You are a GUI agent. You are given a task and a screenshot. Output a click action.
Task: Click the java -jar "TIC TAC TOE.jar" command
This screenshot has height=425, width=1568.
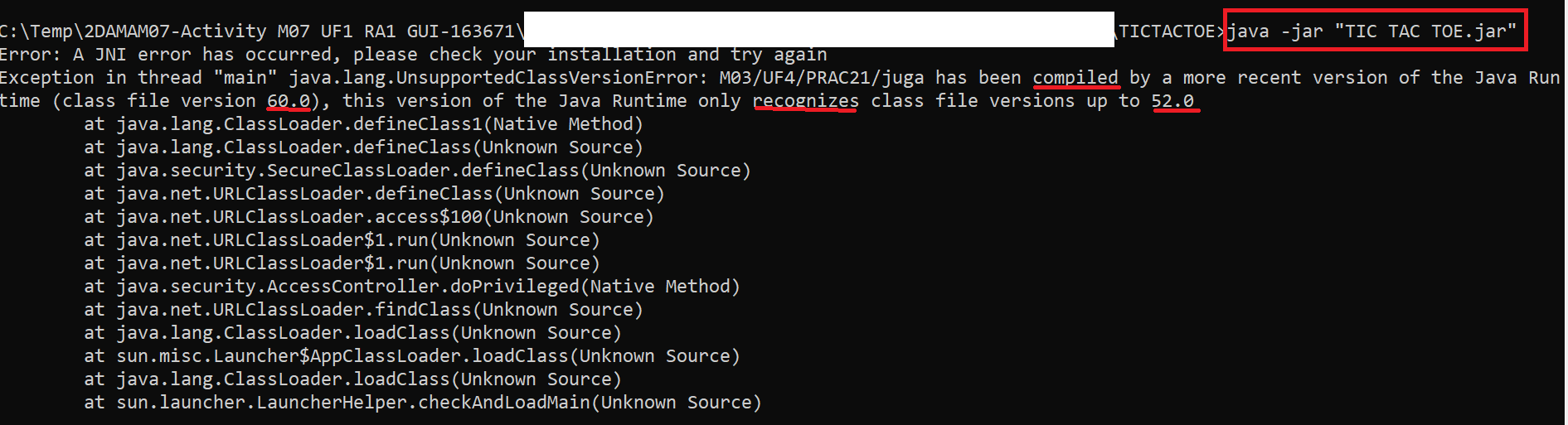coord(1371,31)
